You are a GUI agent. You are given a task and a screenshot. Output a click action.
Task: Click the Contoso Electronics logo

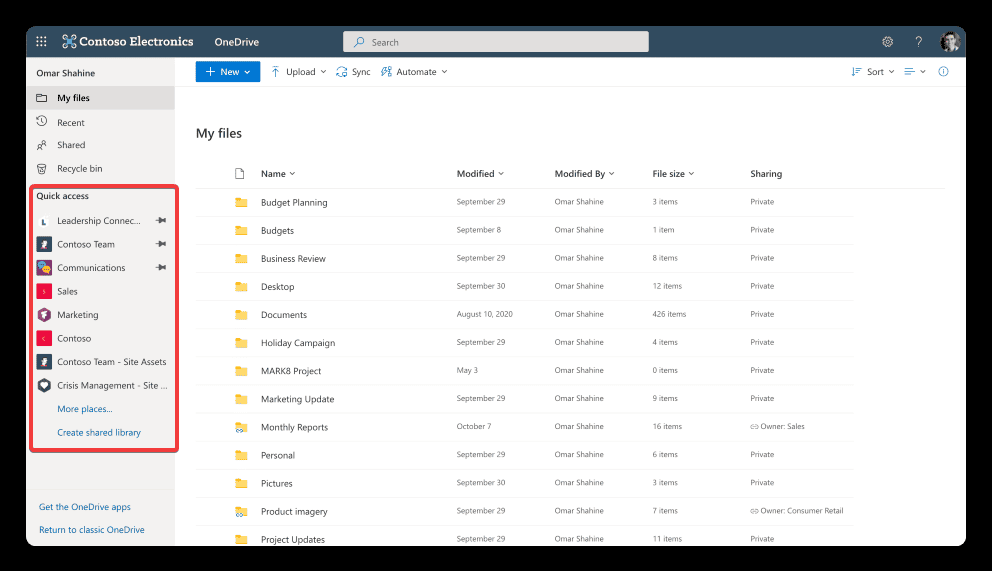(x=128, y=42)
